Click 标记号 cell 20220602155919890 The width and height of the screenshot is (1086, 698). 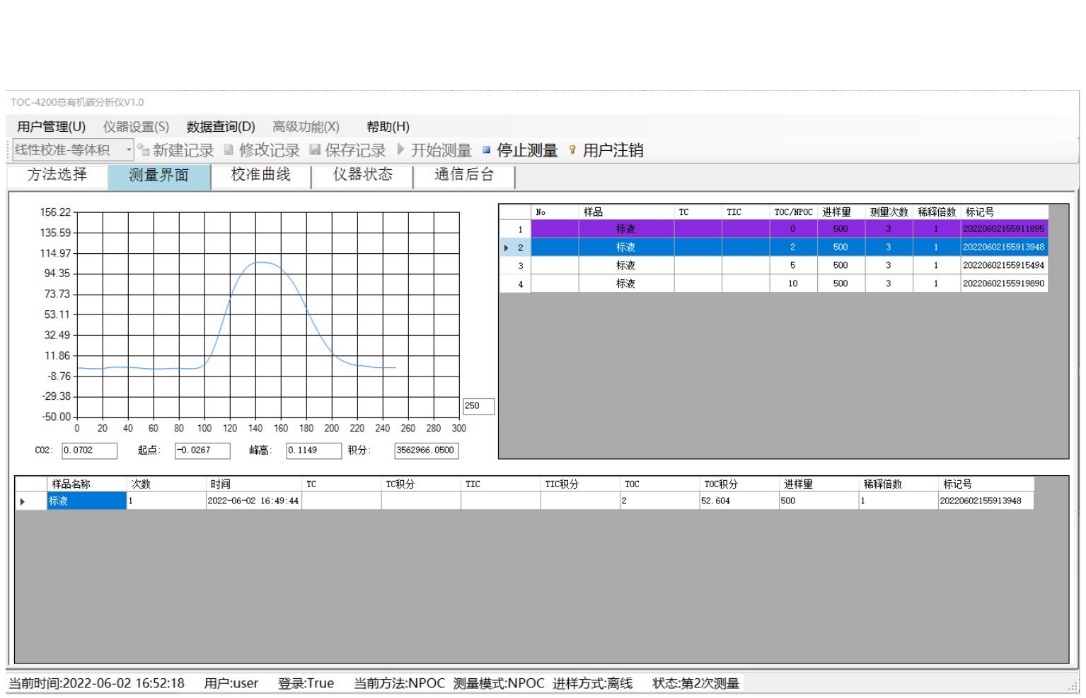click(1004, 284)
